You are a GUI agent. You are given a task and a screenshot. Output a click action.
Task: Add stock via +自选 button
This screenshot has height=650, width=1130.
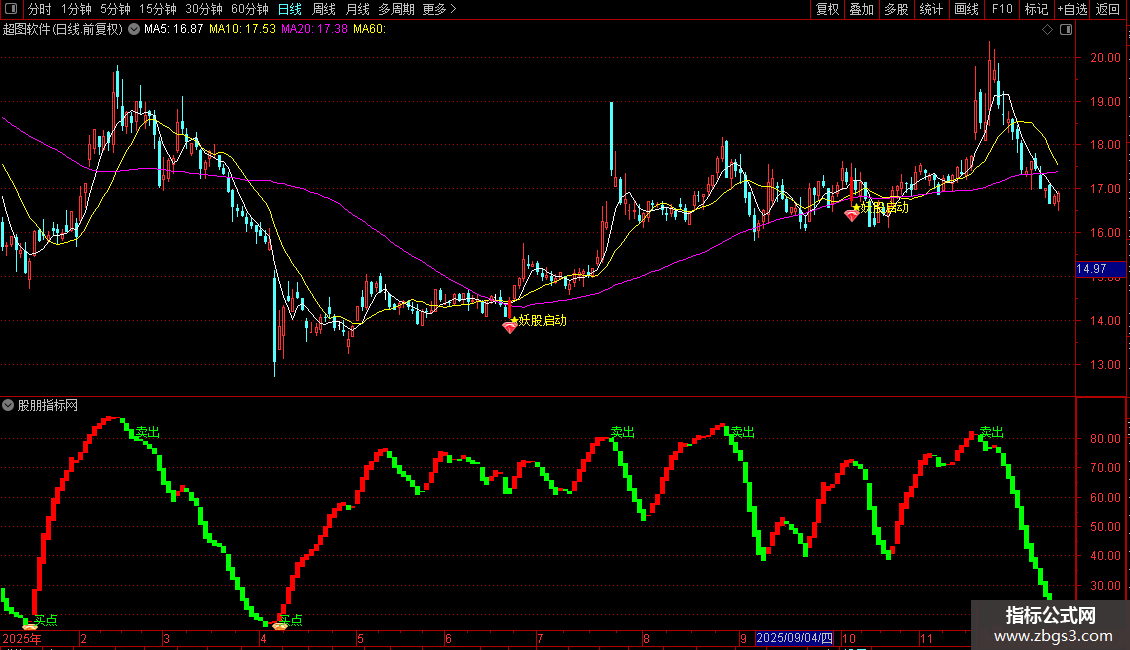pos(1072,9)
